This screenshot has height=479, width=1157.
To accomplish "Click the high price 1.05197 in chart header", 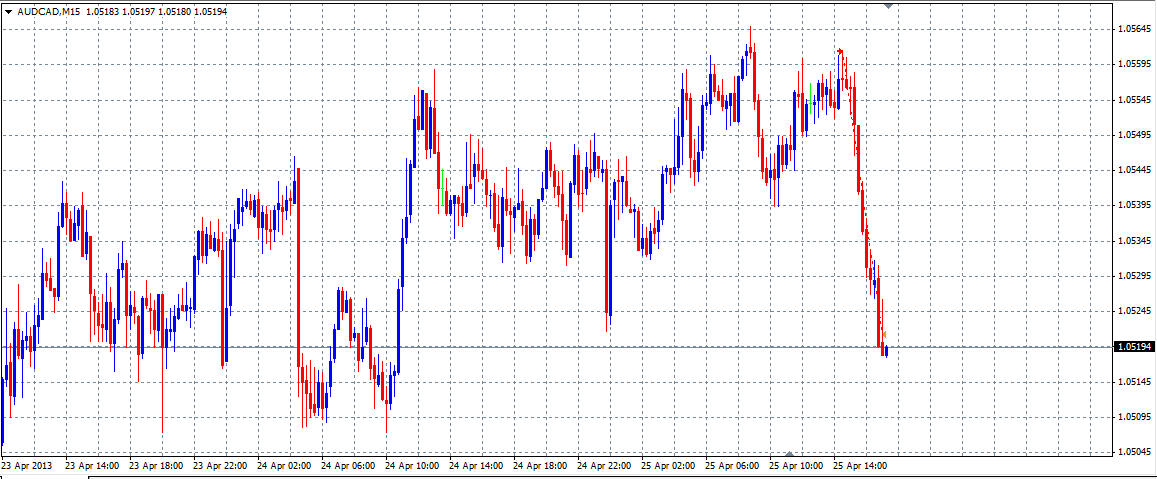I will click(x=139, y=11).
